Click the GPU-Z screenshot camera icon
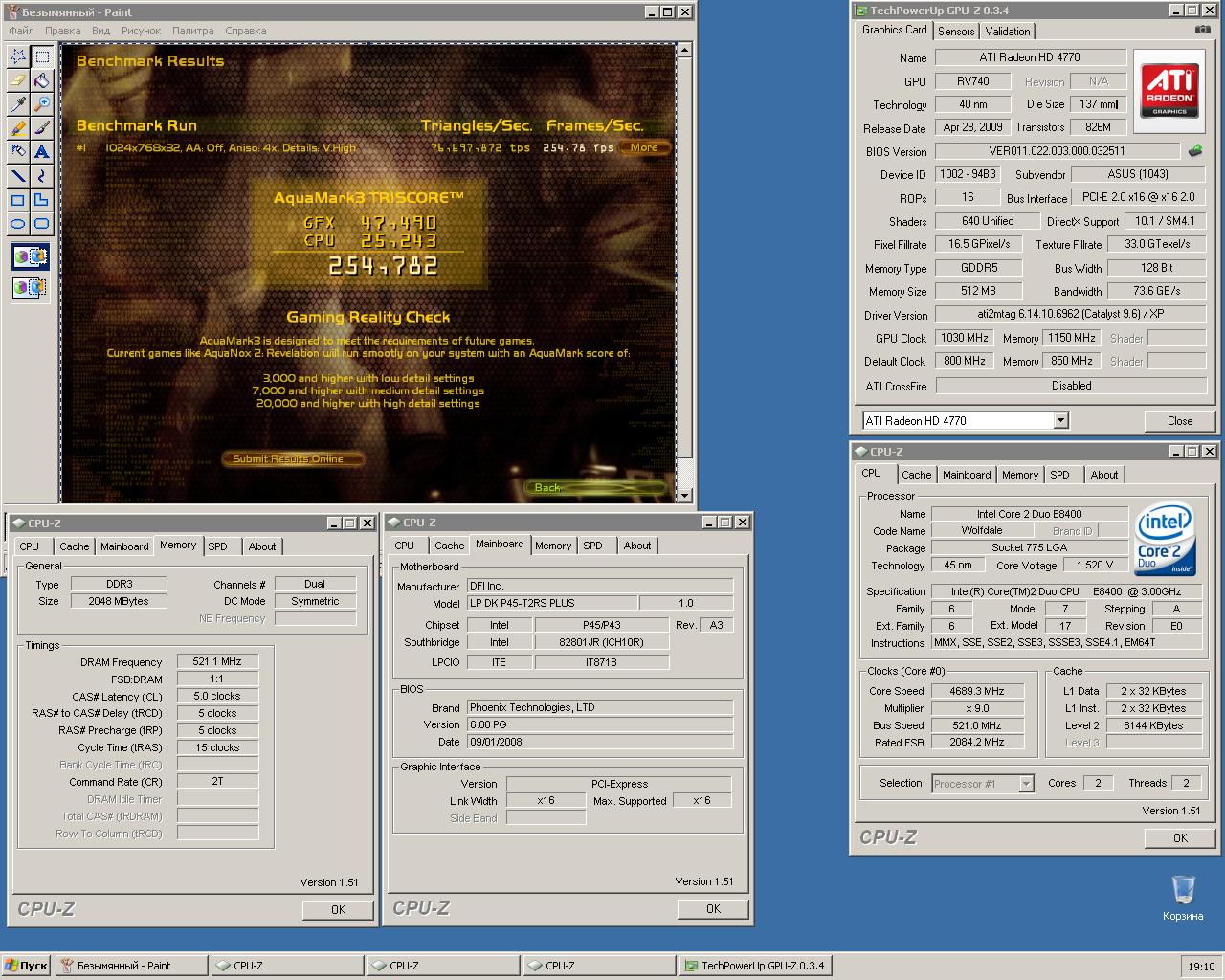Image resolution: width=1225 pixels, height=980 pixels. click(x=1203, y=30)
